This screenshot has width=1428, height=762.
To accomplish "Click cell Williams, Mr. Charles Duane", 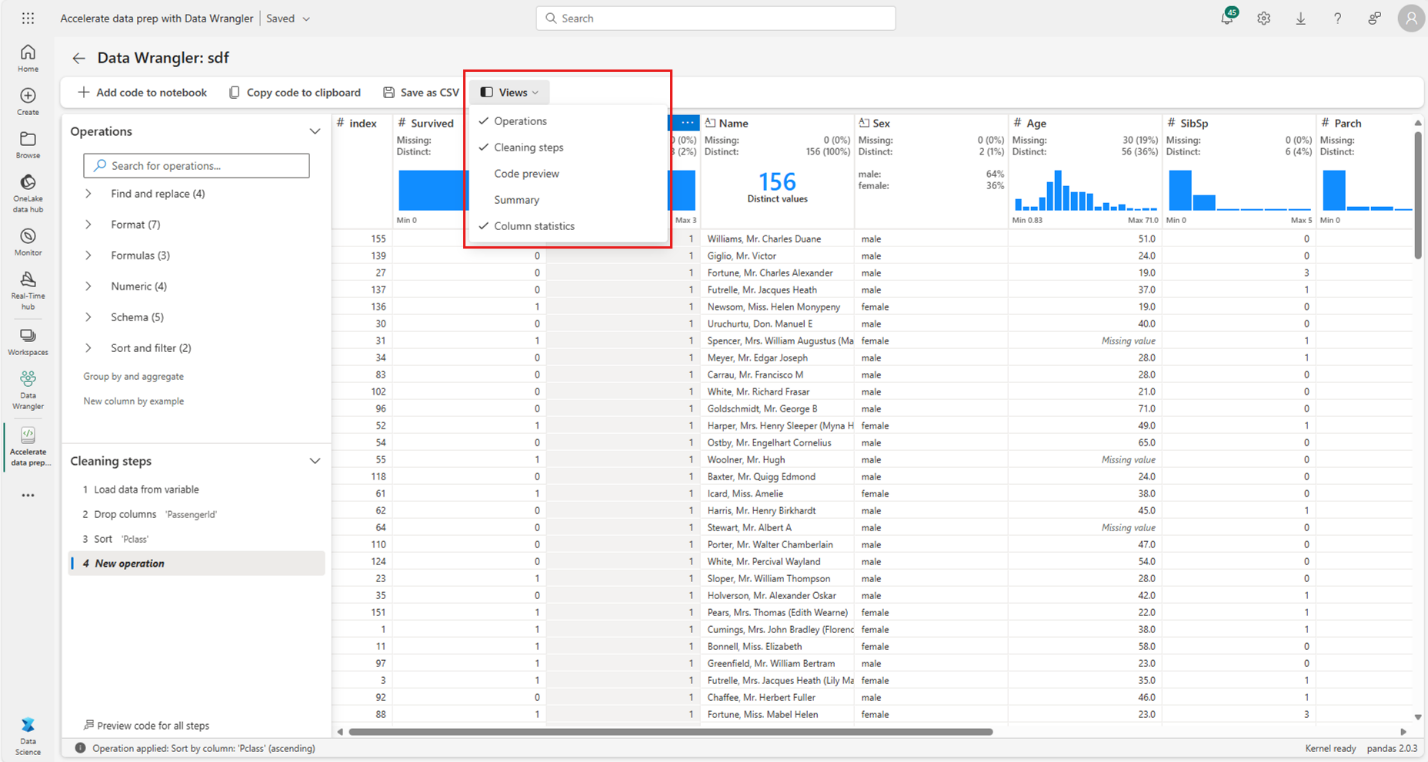I will [x=777, y=239].
